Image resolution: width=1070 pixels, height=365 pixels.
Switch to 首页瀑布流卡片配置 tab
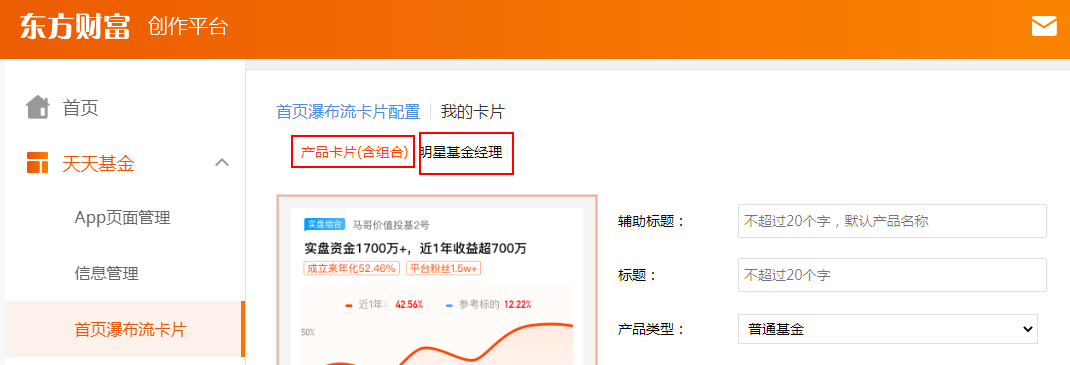click(348, 112)
